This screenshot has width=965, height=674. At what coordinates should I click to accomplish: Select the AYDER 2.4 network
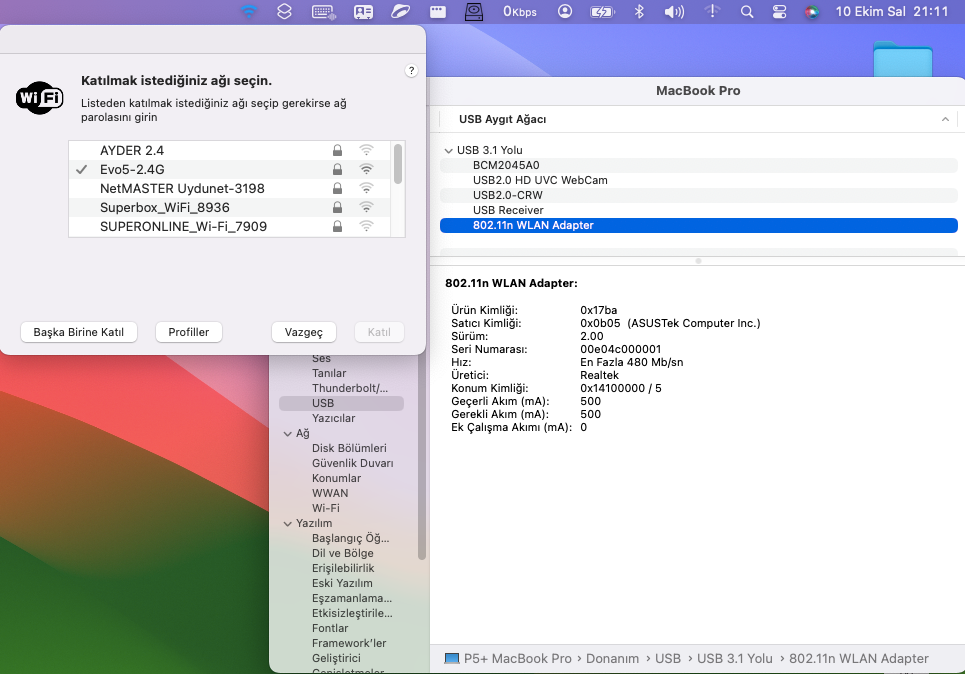pos(229,150)
